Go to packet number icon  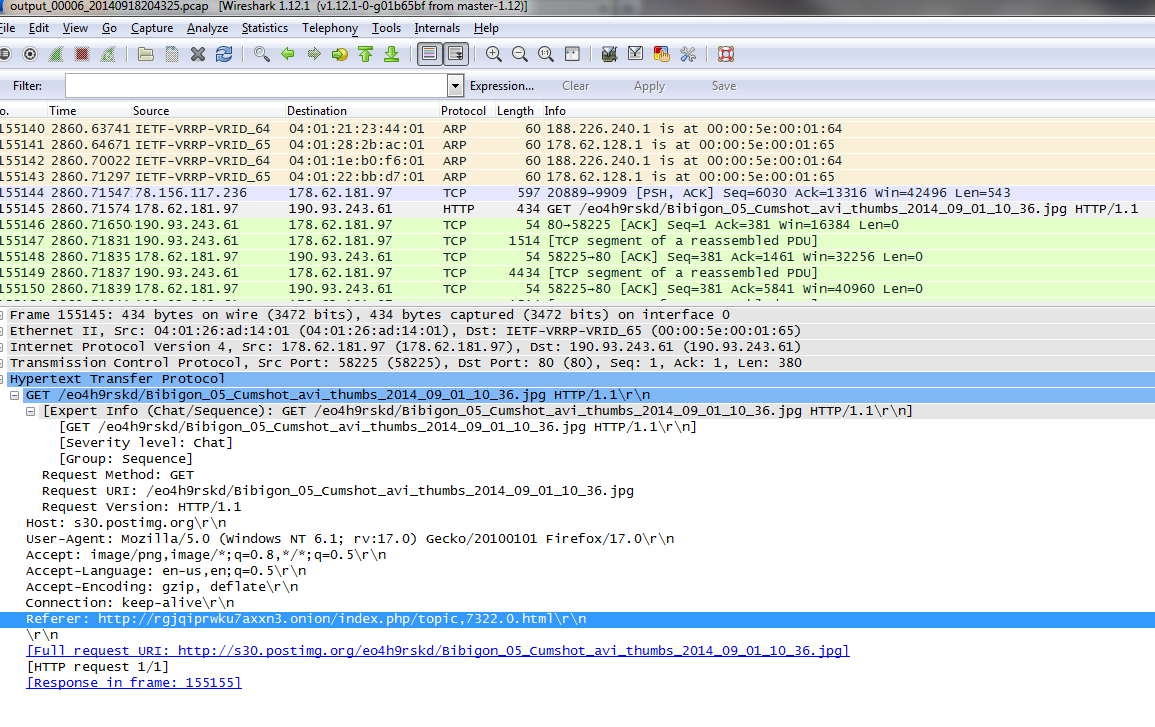click(x=340, y=55)
